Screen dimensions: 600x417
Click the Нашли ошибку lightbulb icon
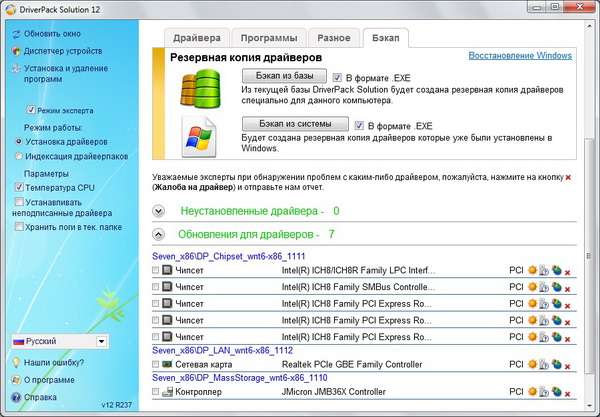16,362
